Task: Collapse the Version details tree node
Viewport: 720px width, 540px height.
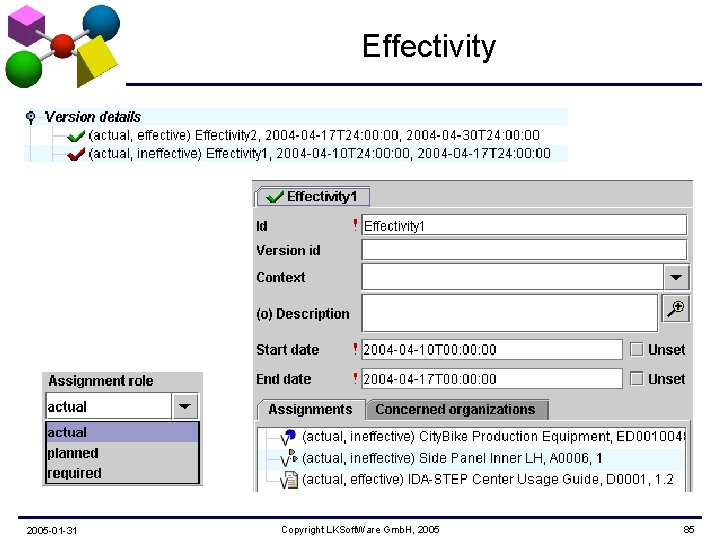Action: click(x=31, y=117)
